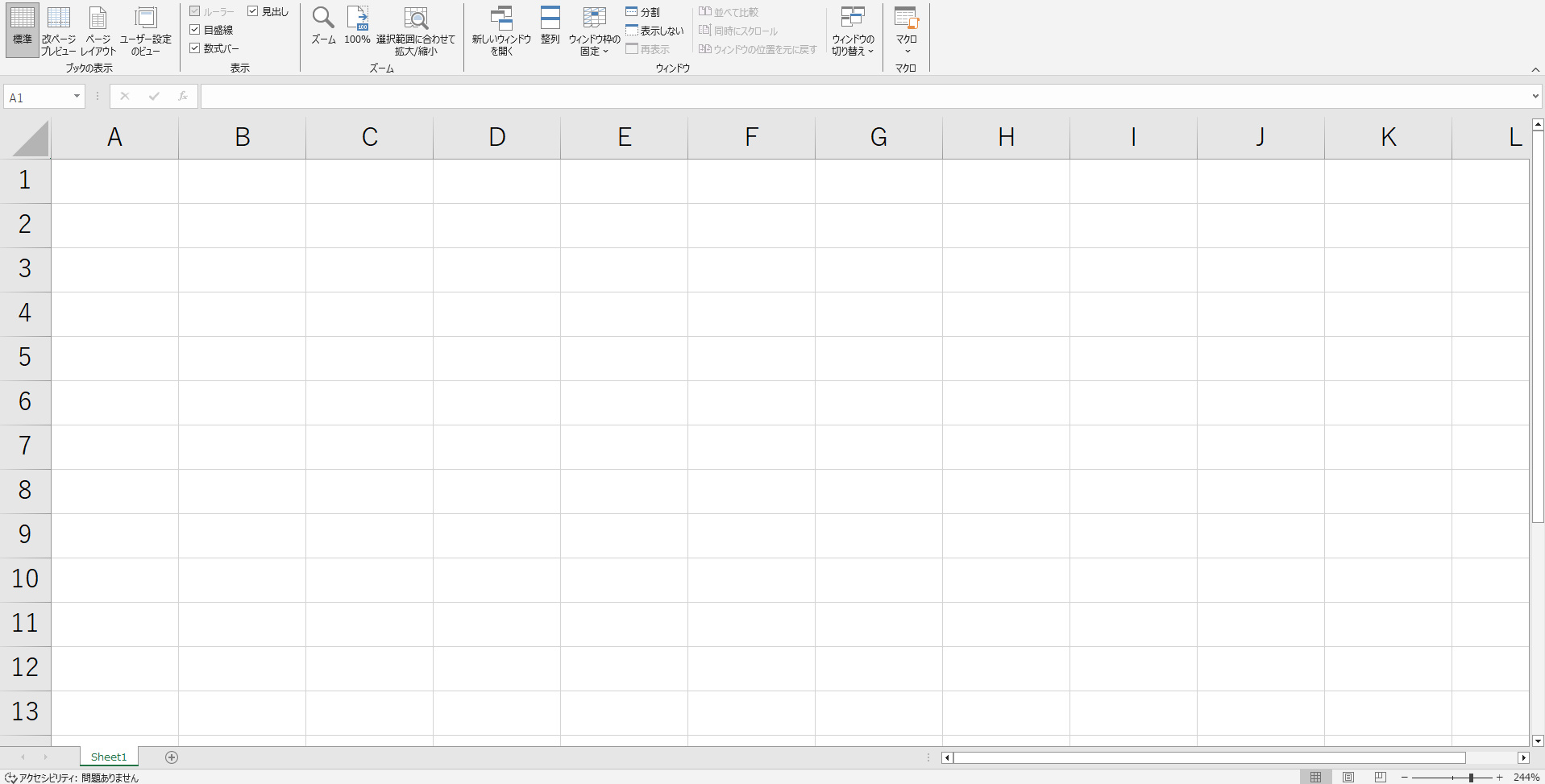Open 新しいウィンドウを開く
1545x784 pixels.
[501, 31]
